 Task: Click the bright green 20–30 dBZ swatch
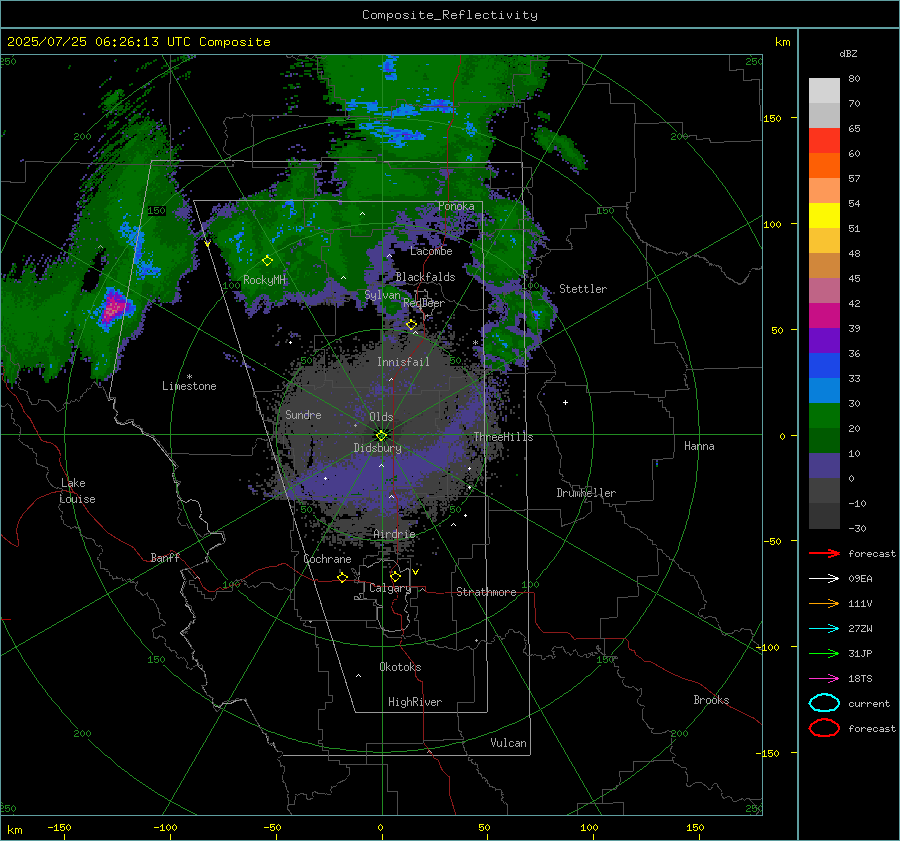[824, 416]
